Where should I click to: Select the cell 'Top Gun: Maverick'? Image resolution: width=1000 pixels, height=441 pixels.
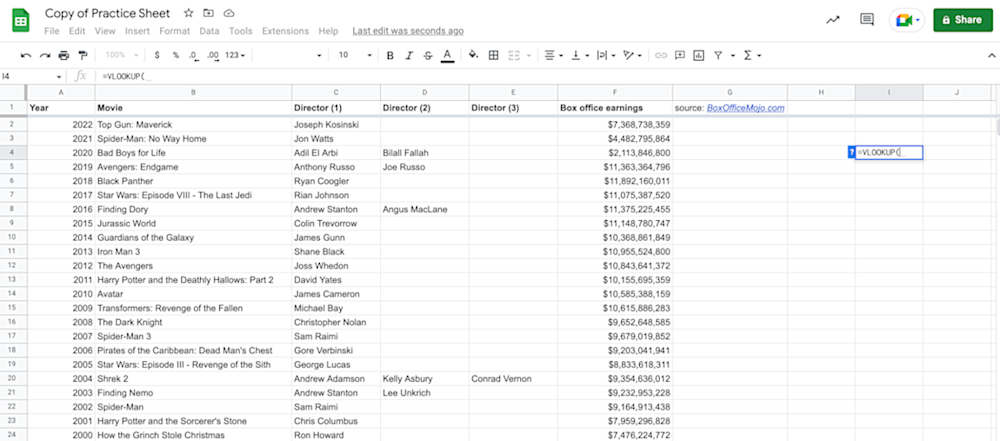point(193,124)
